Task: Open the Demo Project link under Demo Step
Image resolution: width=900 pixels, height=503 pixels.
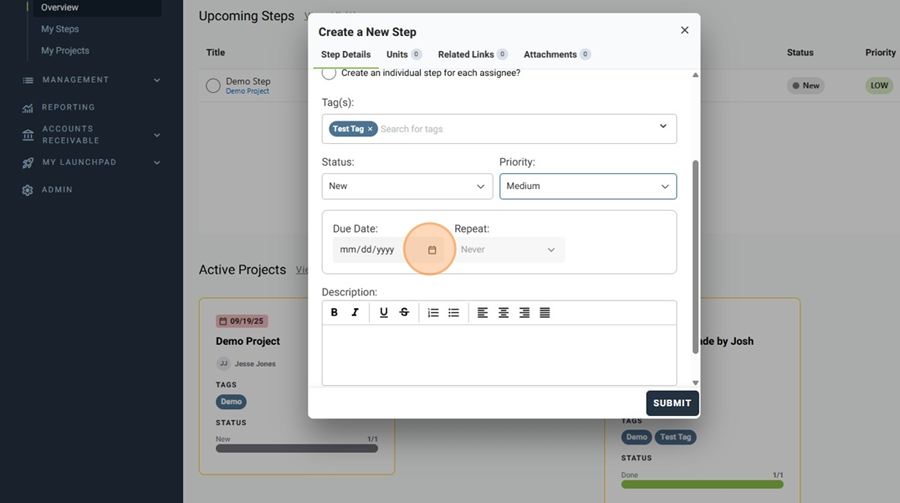Action: (x=247, y=91)
